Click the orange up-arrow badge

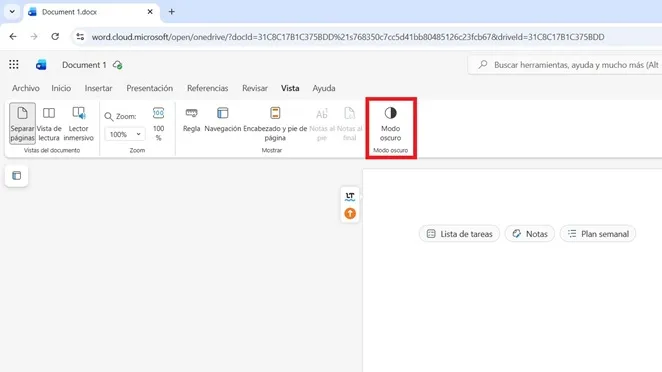coord(350,214)
